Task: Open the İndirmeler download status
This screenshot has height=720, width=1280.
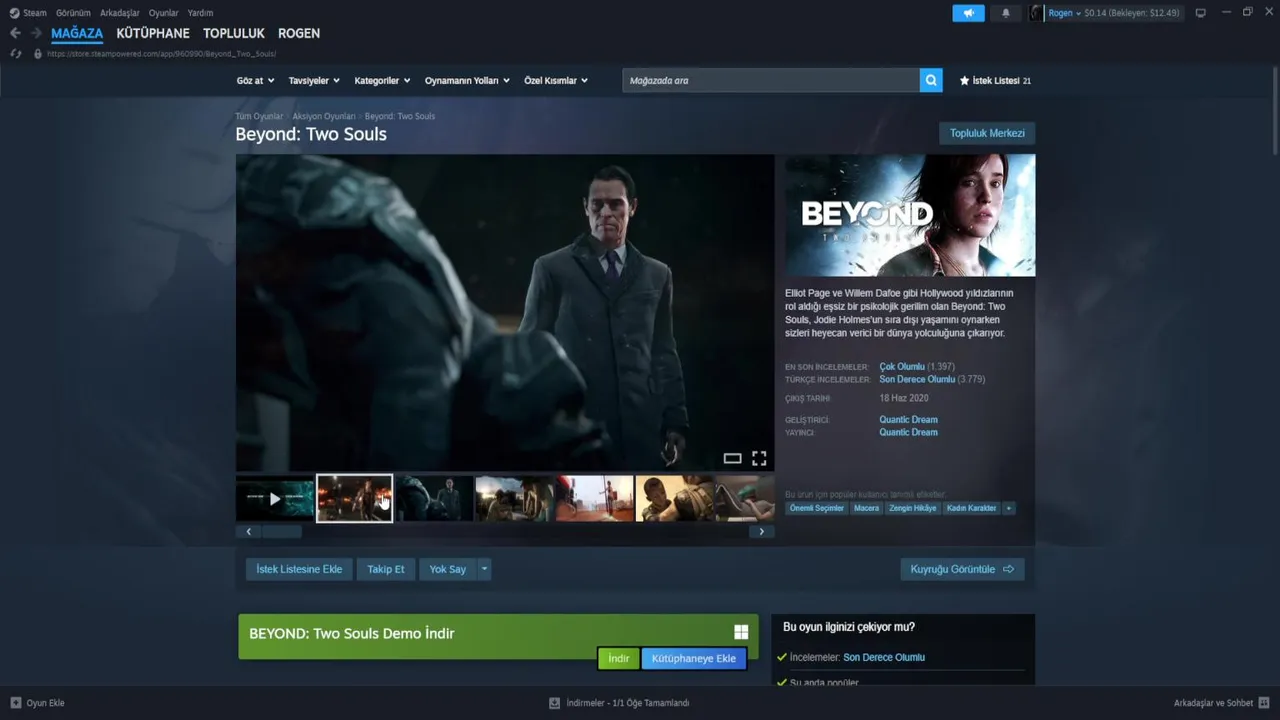Action: (627, 703)
